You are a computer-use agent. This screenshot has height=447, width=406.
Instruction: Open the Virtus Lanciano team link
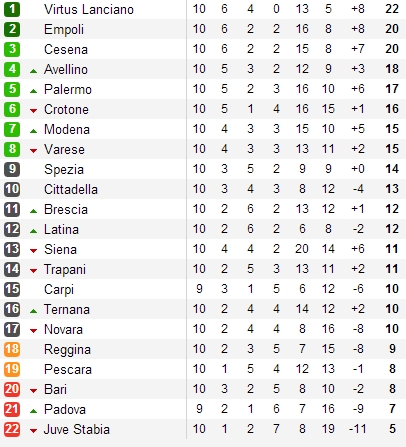pyautogui.click(x=89, y=9)
